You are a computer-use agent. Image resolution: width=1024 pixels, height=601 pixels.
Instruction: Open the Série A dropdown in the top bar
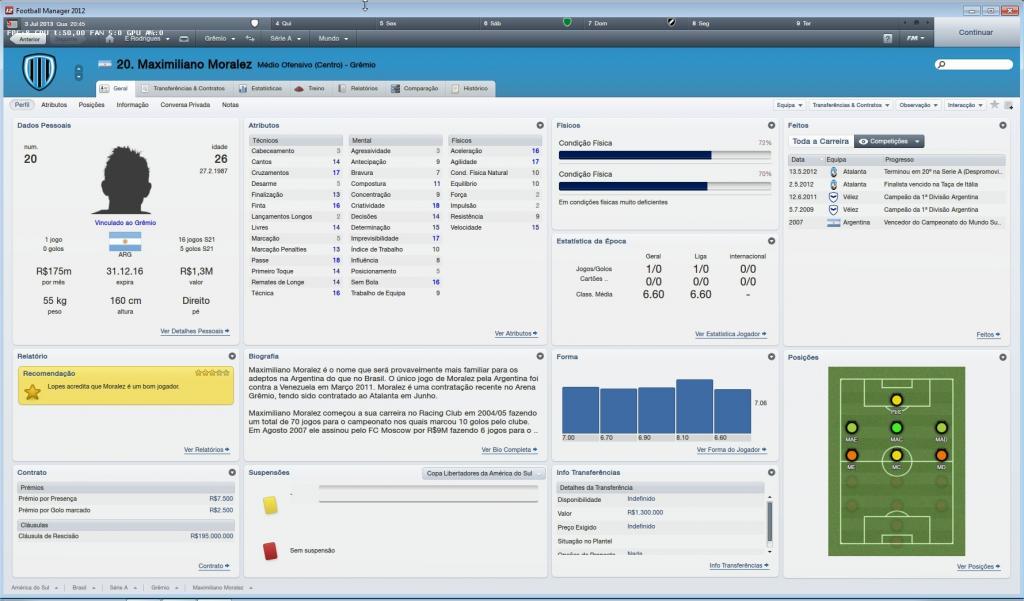(285, 39)
